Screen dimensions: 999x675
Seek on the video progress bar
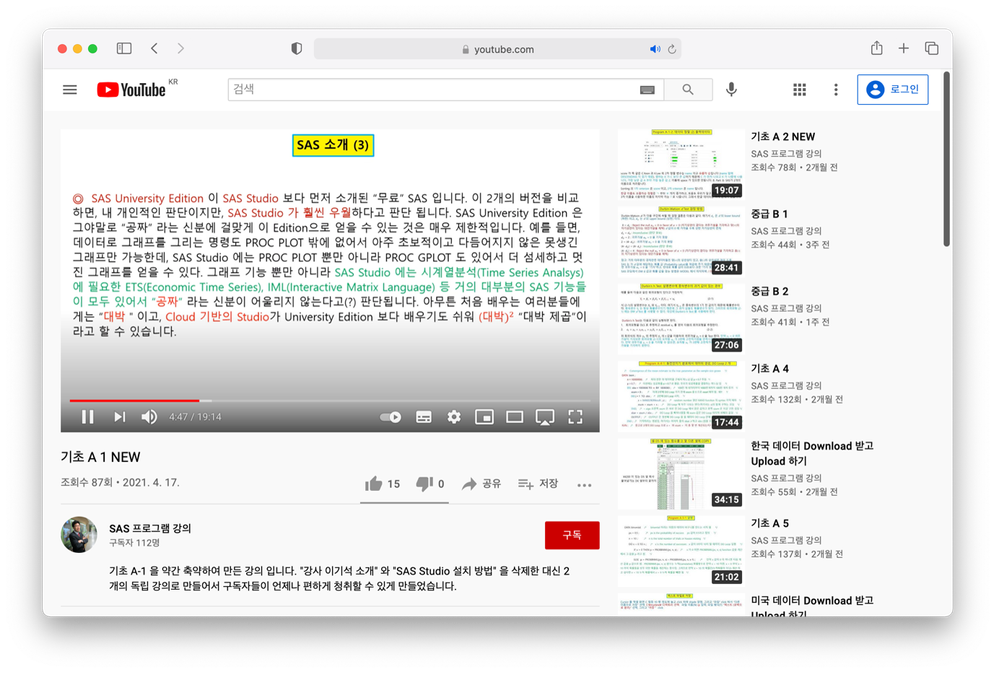point(330,400)
